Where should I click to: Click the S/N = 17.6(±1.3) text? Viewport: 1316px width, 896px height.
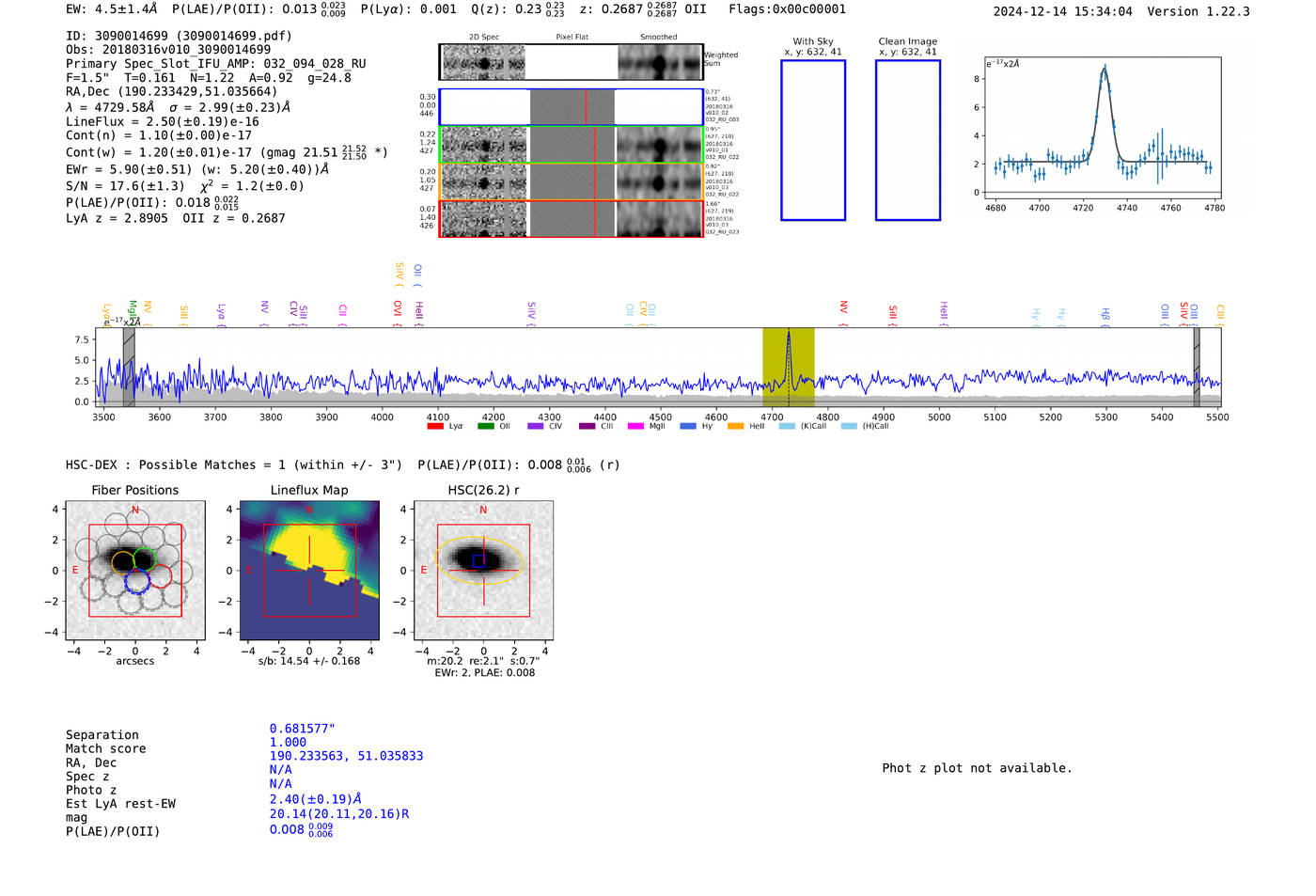[x=125, y=186]
